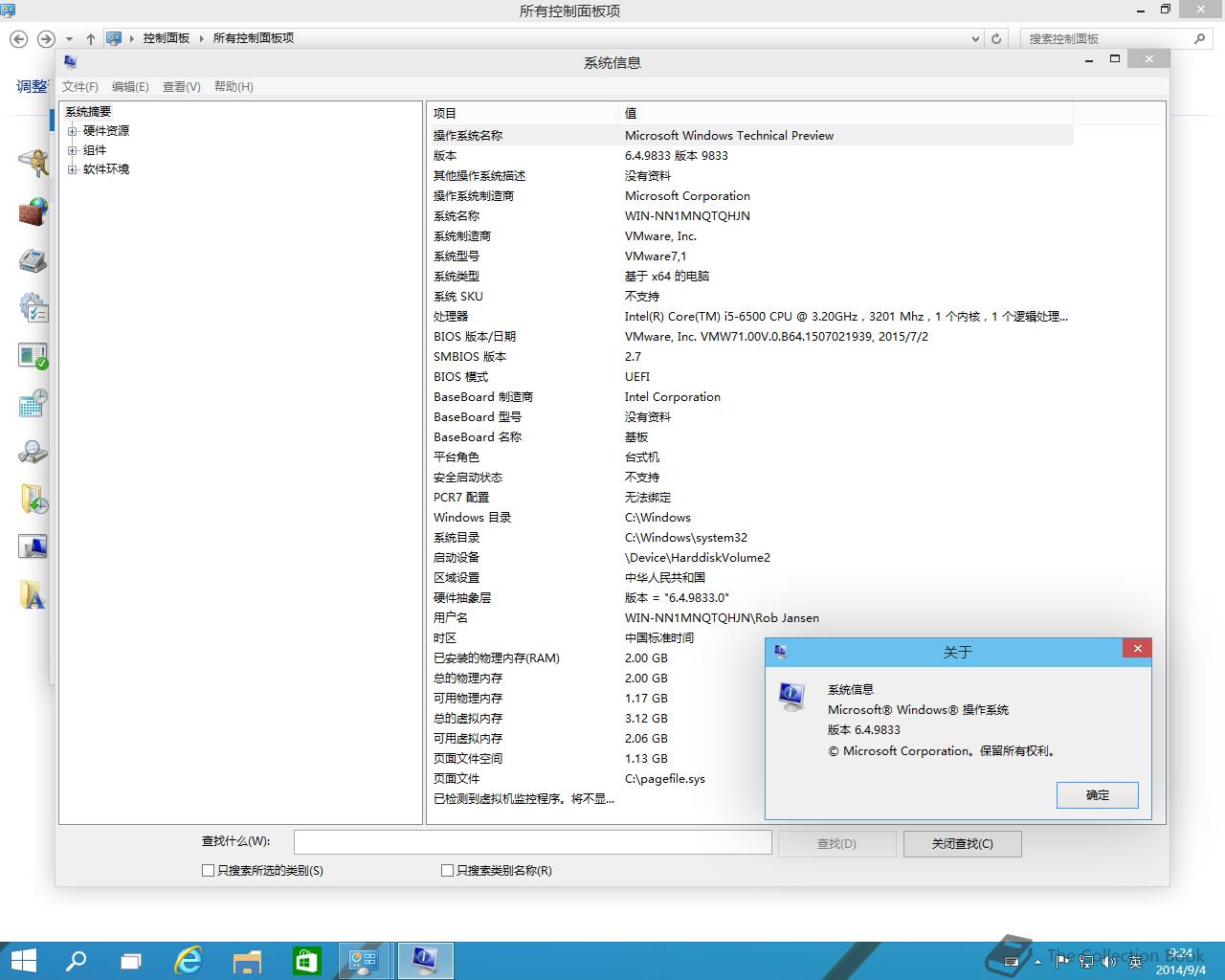
Task: Go up one level in Control Panel
Action: (90, 38)
